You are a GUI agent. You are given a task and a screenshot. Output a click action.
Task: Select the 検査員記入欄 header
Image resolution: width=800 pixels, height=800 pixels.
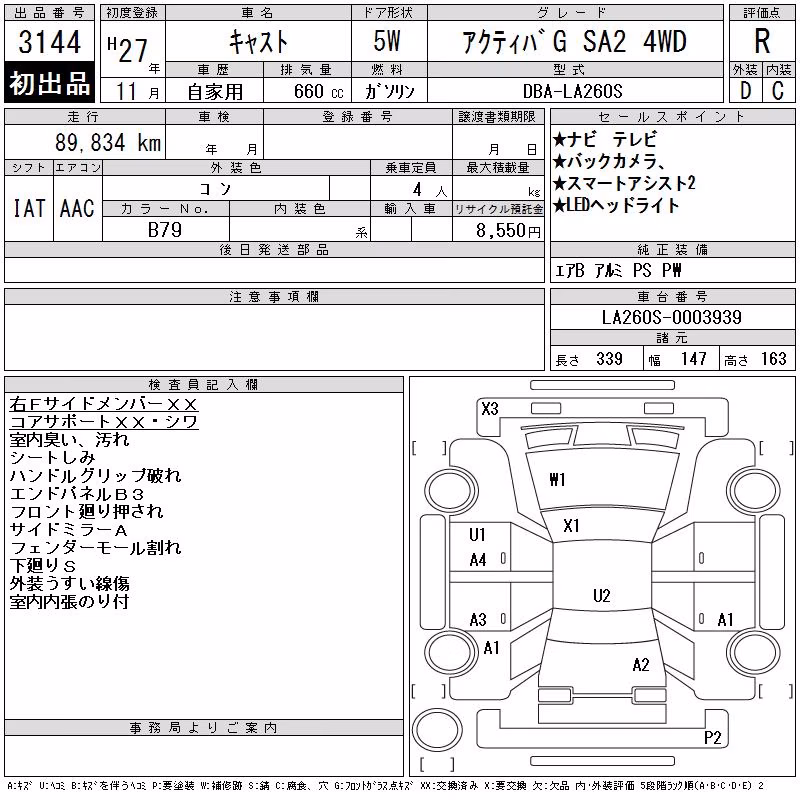click(x=204, y=385)
